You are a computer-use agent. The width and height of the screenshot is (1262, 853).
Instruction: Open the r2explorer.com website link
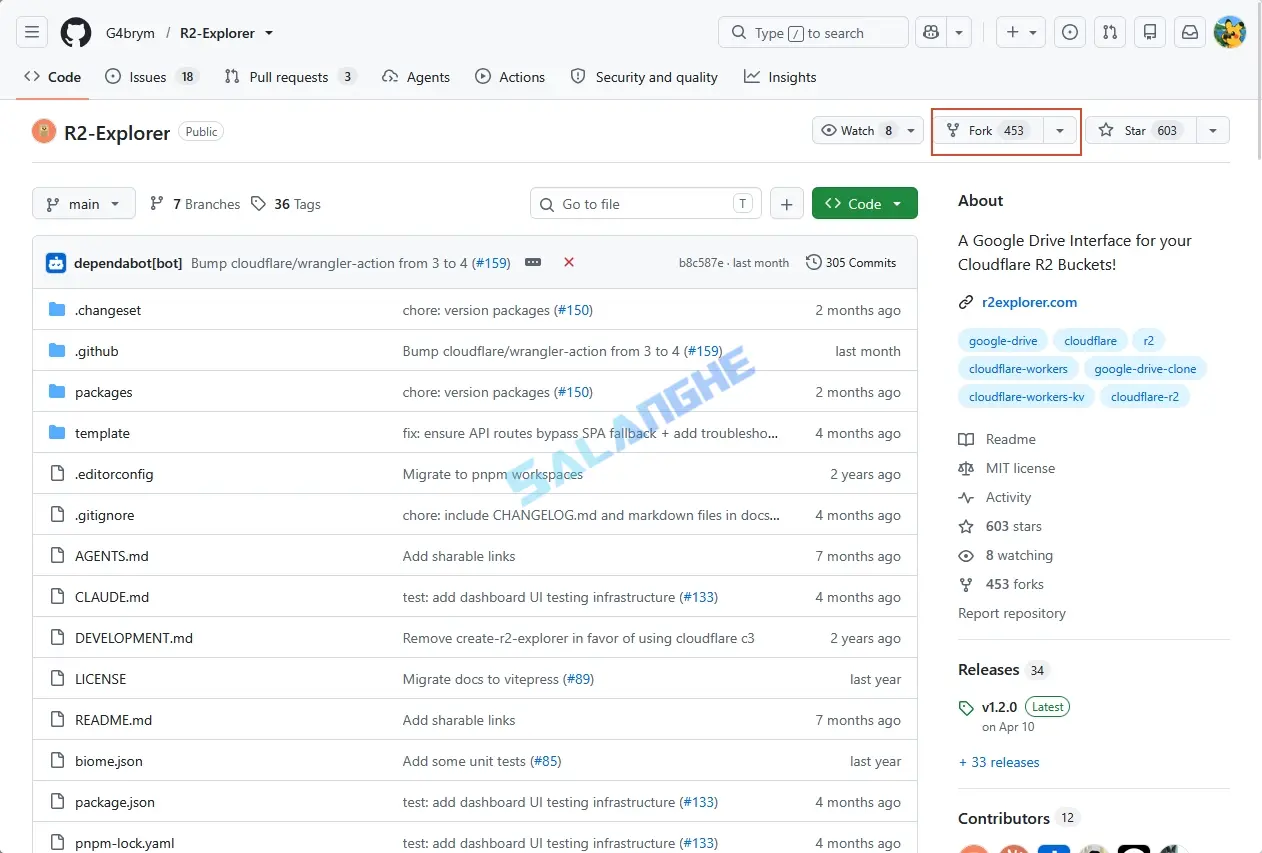pos(1030,302)
